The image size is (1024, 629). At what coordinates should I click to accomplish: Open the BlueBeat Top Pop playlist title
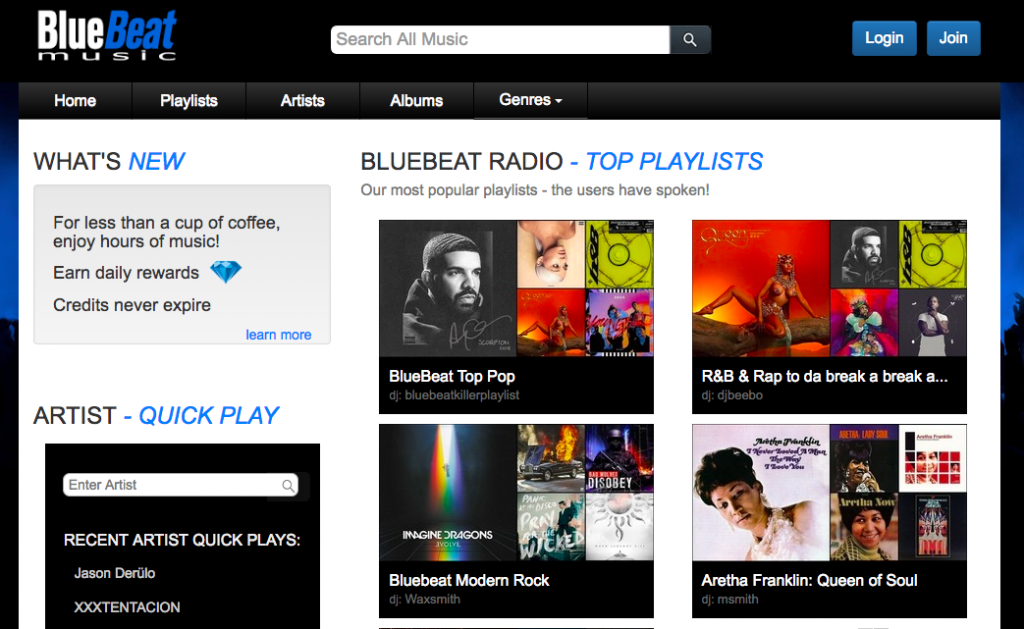click(x=452, y=376)
